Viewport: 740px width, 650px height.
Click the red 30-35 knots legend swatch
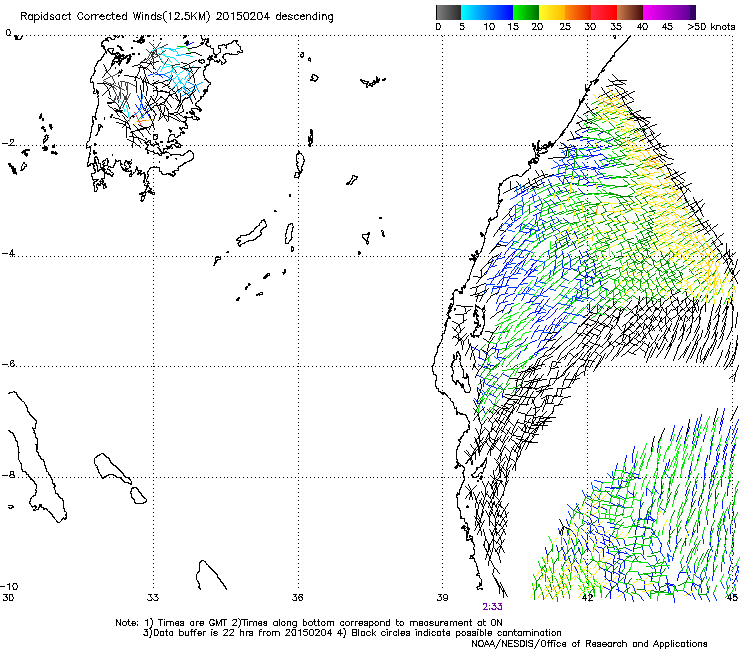tap(604, 12)
